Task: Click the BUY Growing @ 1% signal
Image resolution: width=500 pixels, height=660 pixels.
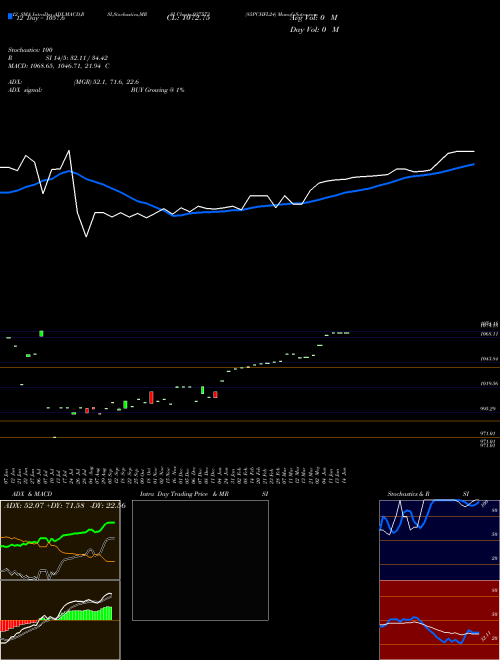Action: [157, 90]
